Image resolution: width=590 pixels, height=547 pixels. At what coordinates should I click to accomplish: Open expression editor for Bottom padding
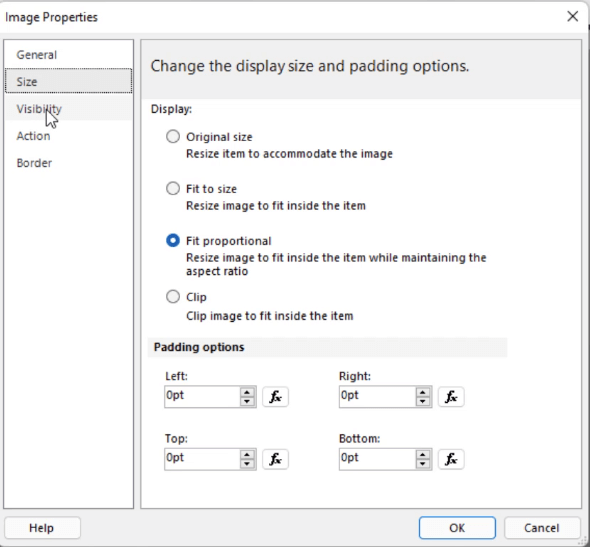point(451,459)
